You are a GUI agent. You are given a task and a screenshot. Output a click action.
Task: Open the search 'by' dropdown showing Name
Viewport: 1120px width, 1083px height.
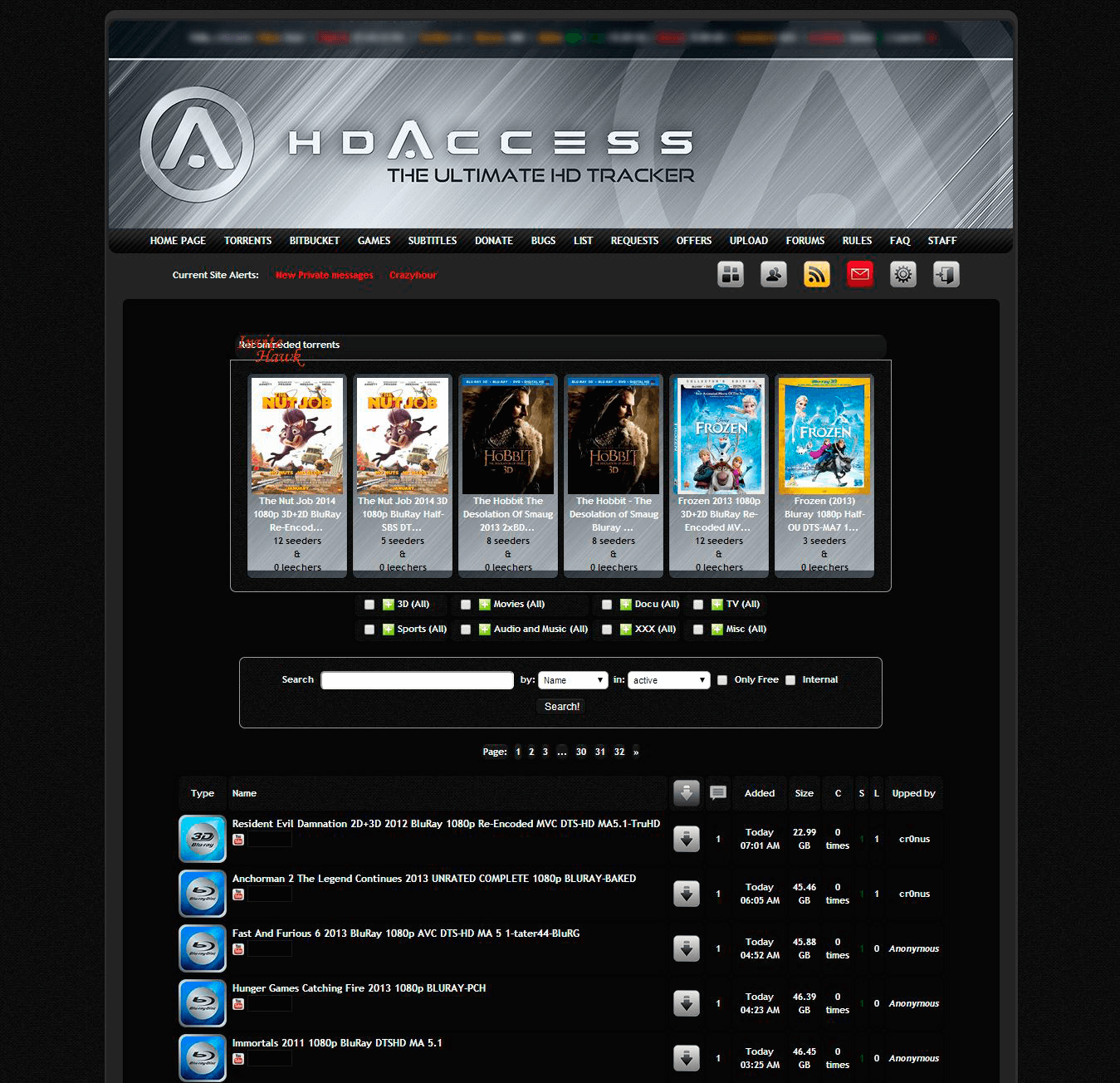tap(573, 680)
